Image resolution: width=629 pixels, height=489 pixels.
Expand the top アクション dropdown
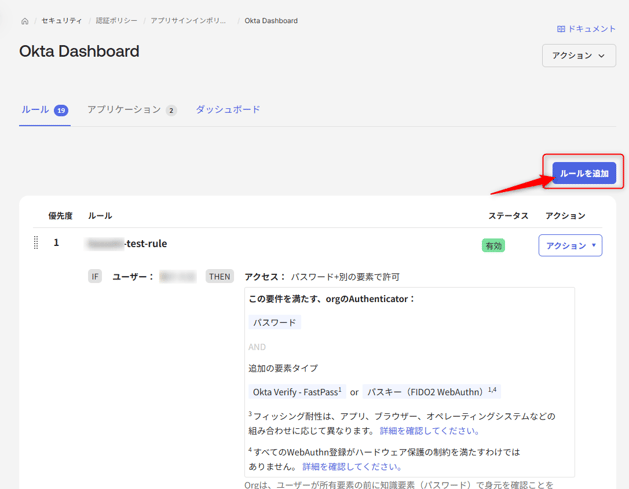coord(578,55)
